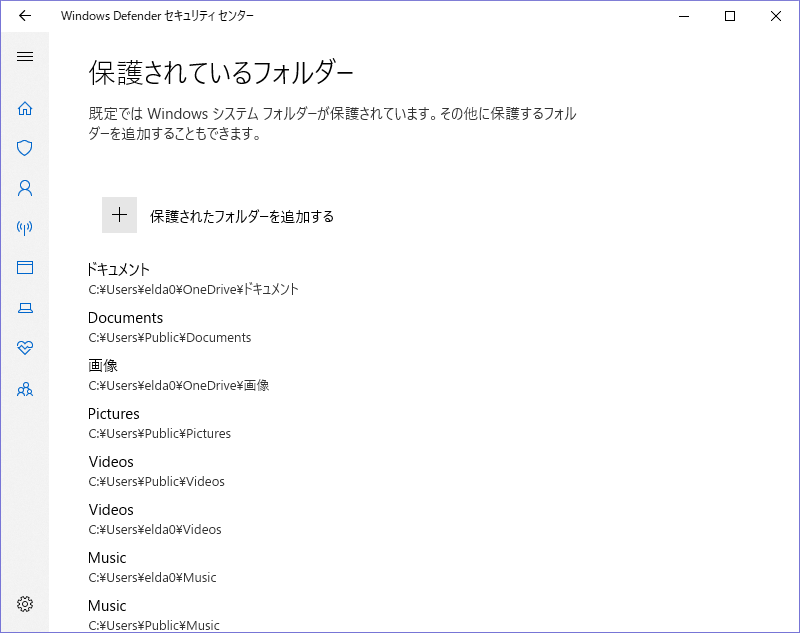Open Settings gear icon in the sidebar
Viewport: 800px width, 633px height.
coord(25,604)
